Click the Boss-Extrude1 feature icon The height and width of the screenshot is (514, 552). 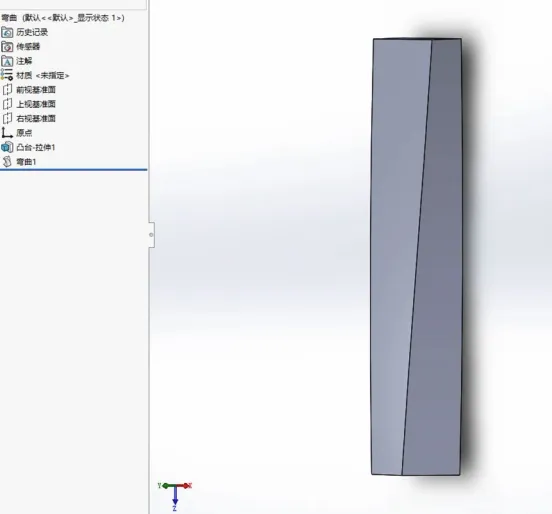[7, 147]
